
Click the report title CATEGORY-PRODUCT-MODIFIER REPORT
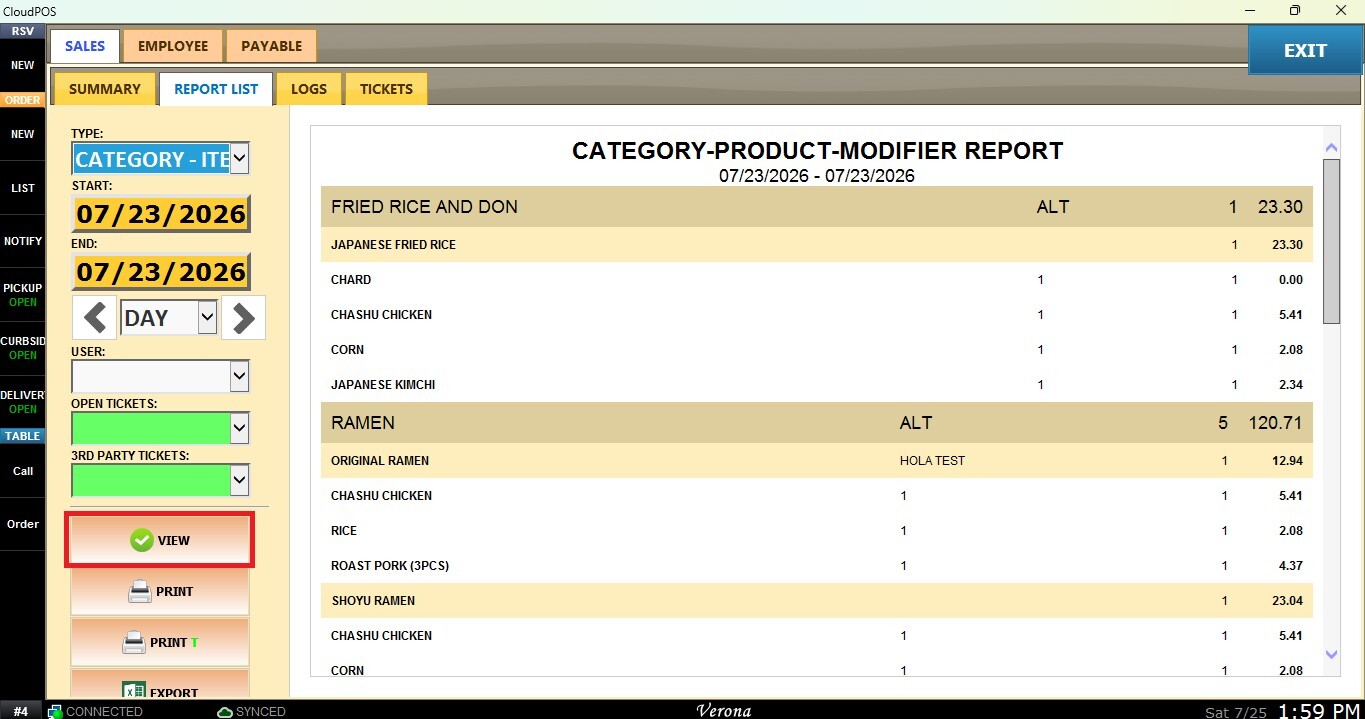click(x=817, y=151)
